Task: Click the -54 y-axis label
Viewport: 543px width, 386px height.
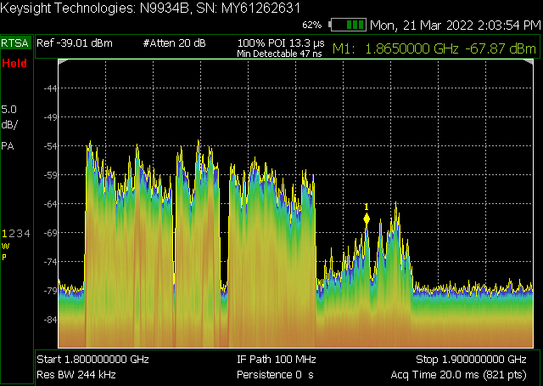Action: click(50, 146)
